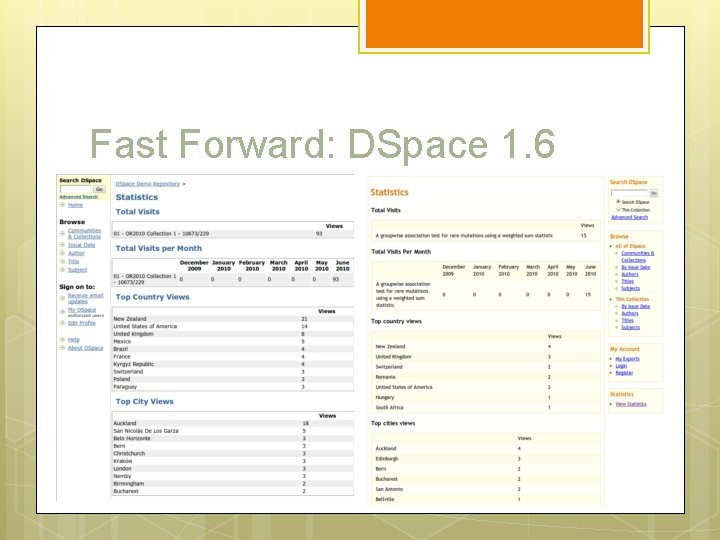Click By Issue Date under This Collection
Viewport: 720px width, 540px height.
pyautogui.click(x=636, y=306)
